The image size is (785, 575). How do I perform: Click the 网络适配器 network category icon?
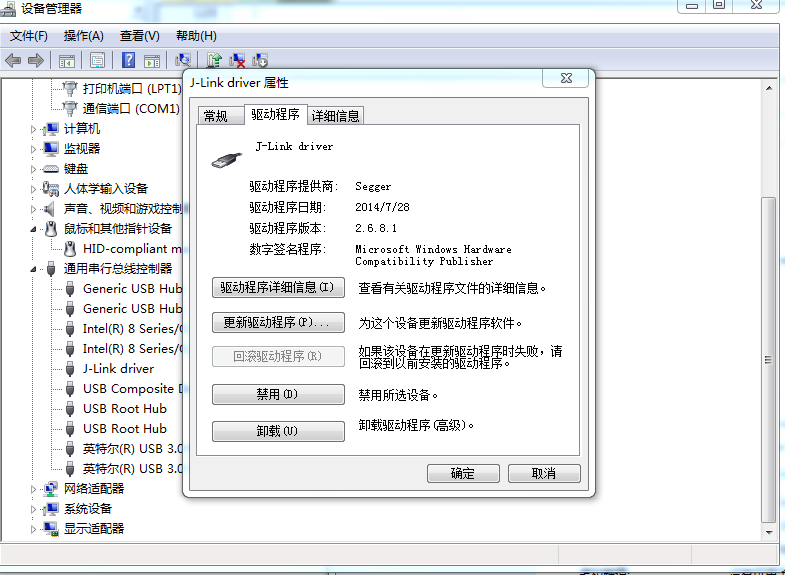click(x=51, y=489)
